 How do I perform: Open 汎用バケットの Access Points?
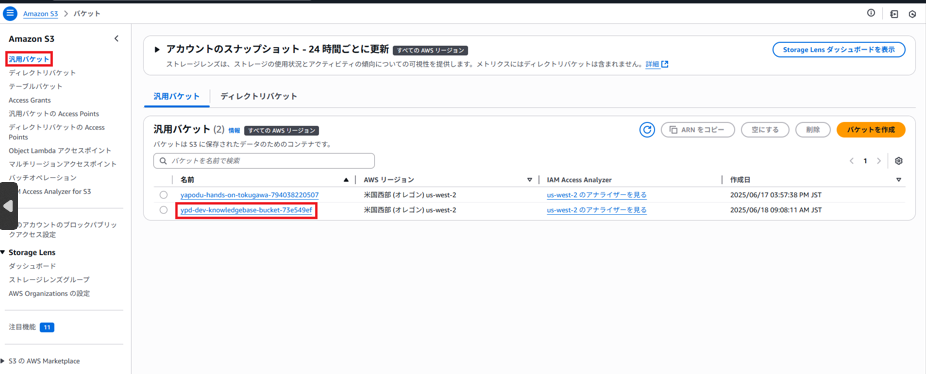[x=54, y=113]
